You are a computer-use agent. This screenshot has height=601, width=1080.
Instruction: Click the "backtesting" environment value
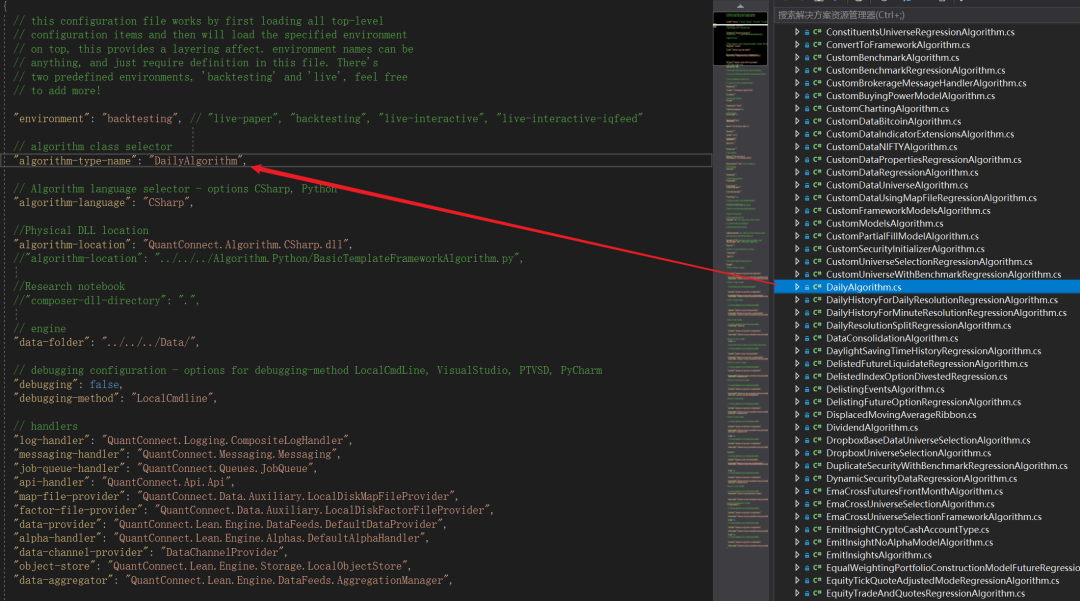click(x=141, y=118)
